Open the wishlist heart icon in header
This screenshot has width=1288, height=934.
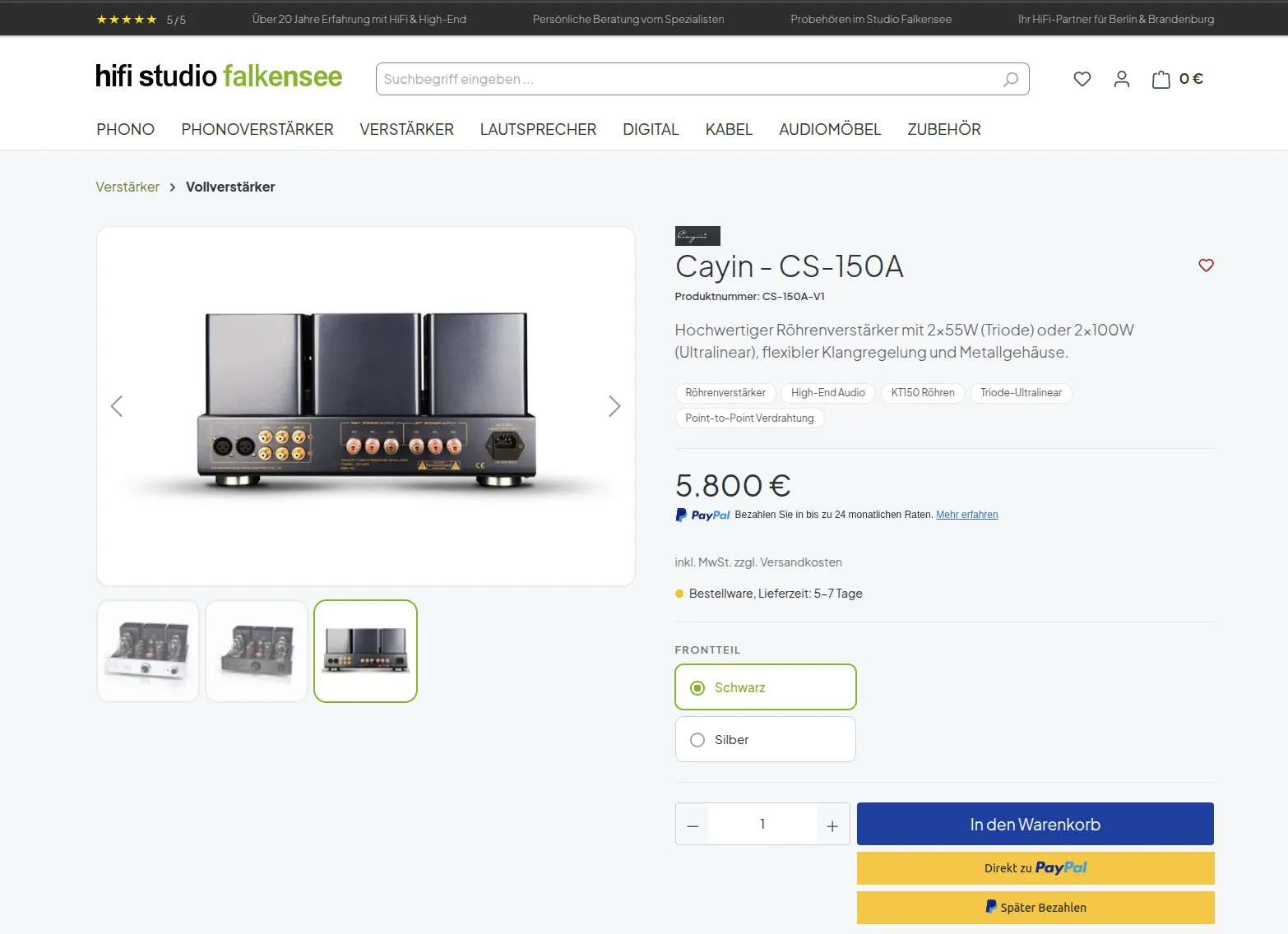click(x=1082, y=79)
